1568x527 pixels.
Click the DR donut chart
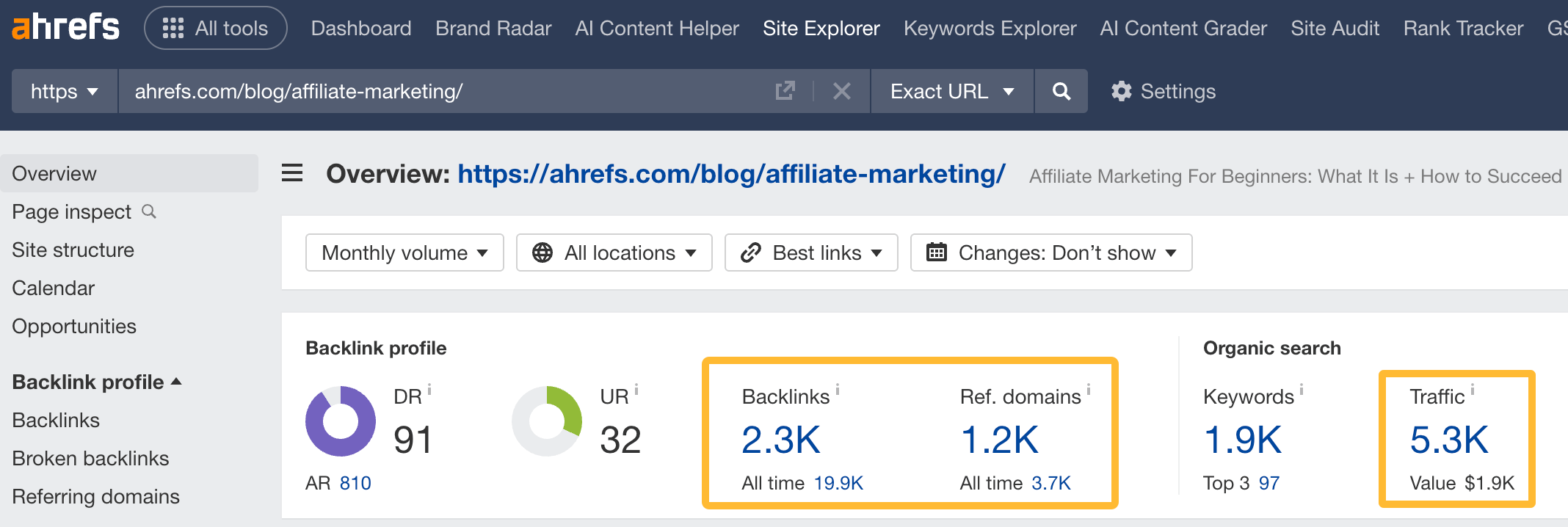pos(341,421)
